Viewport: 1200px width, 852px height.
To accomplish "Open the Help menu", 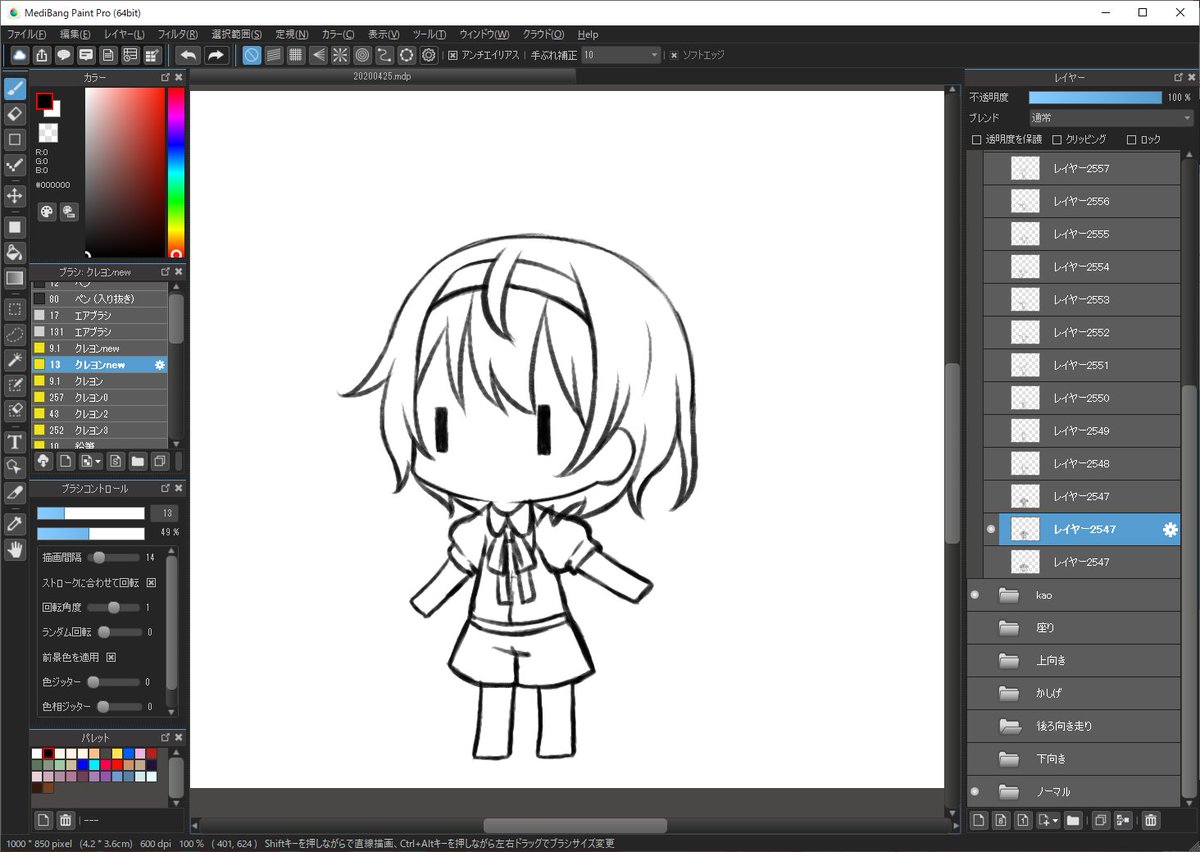I will click(588, 34).
